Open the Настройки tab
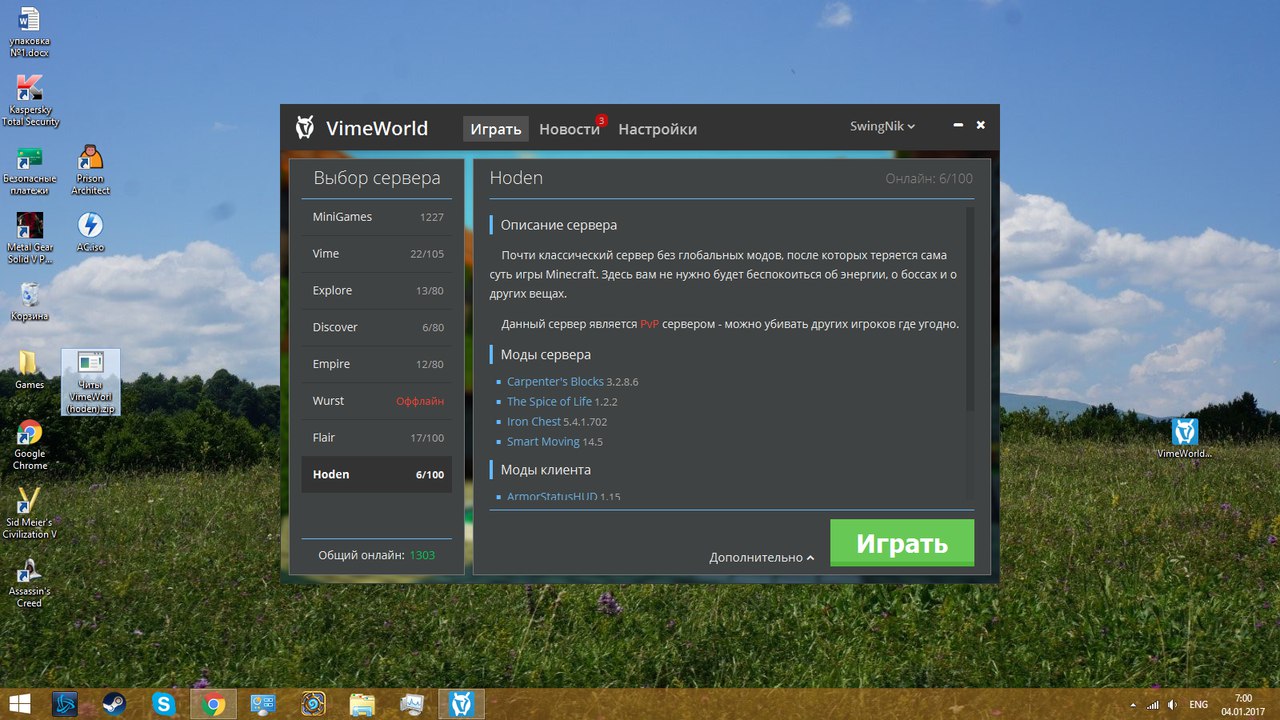The width and height of the screenshot is (1280, 720). click(x=657, y=129)
